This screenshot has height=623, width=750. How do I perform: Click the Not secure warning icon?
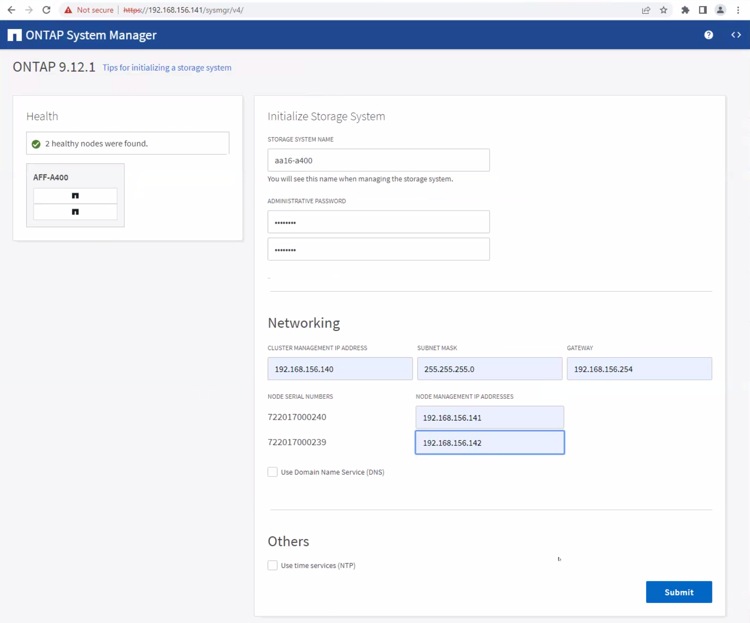pos(68,10)
